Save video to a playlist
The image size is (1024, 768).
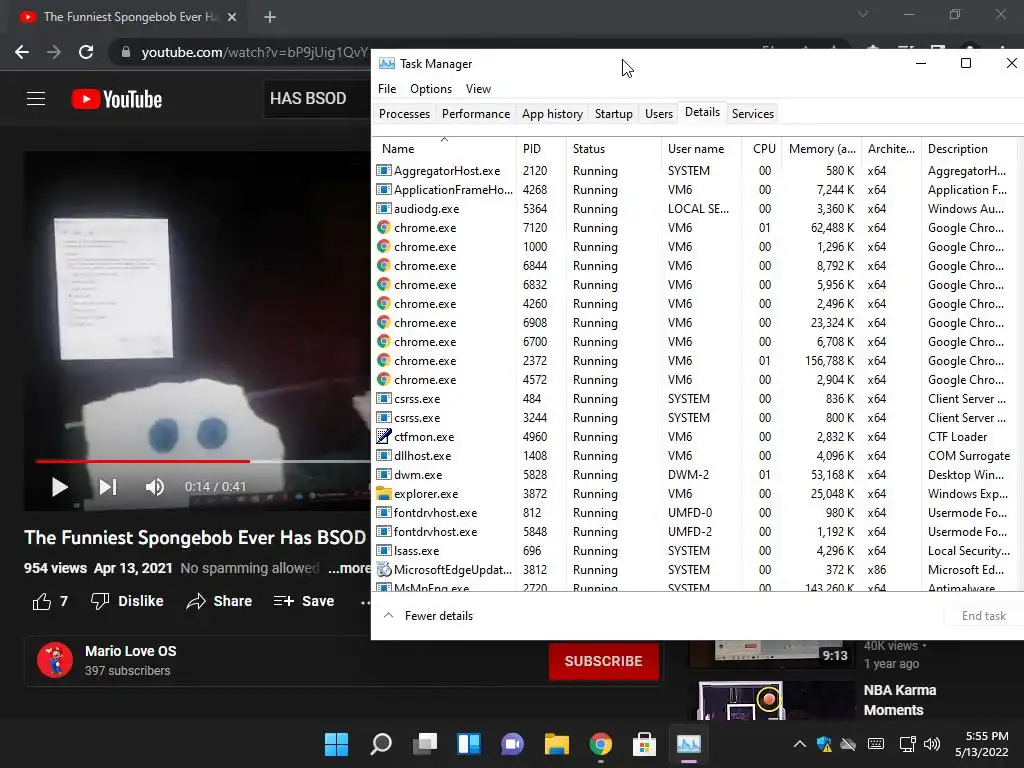tap(304, 601)
